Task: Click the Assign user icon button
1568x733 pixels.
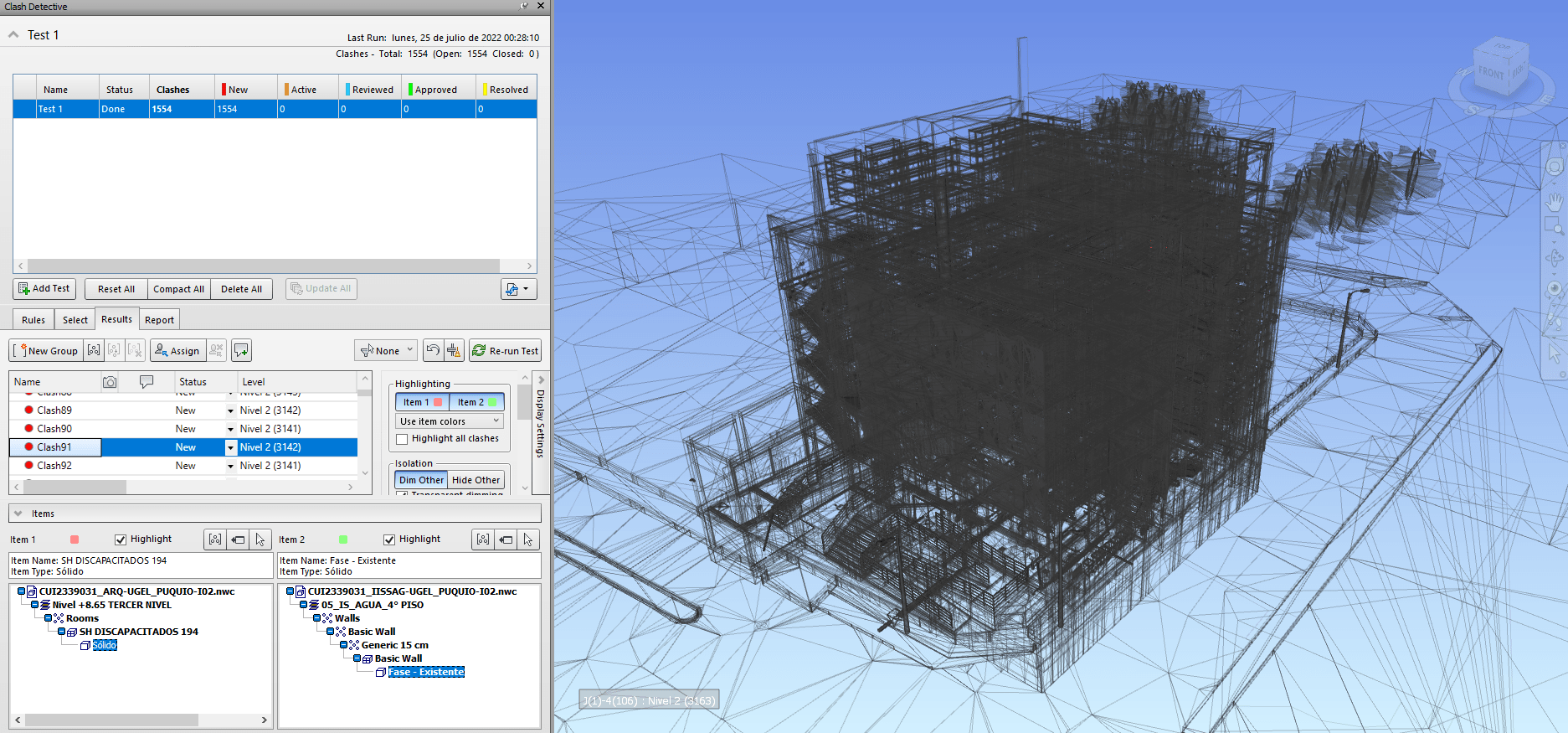Action: 177,350
